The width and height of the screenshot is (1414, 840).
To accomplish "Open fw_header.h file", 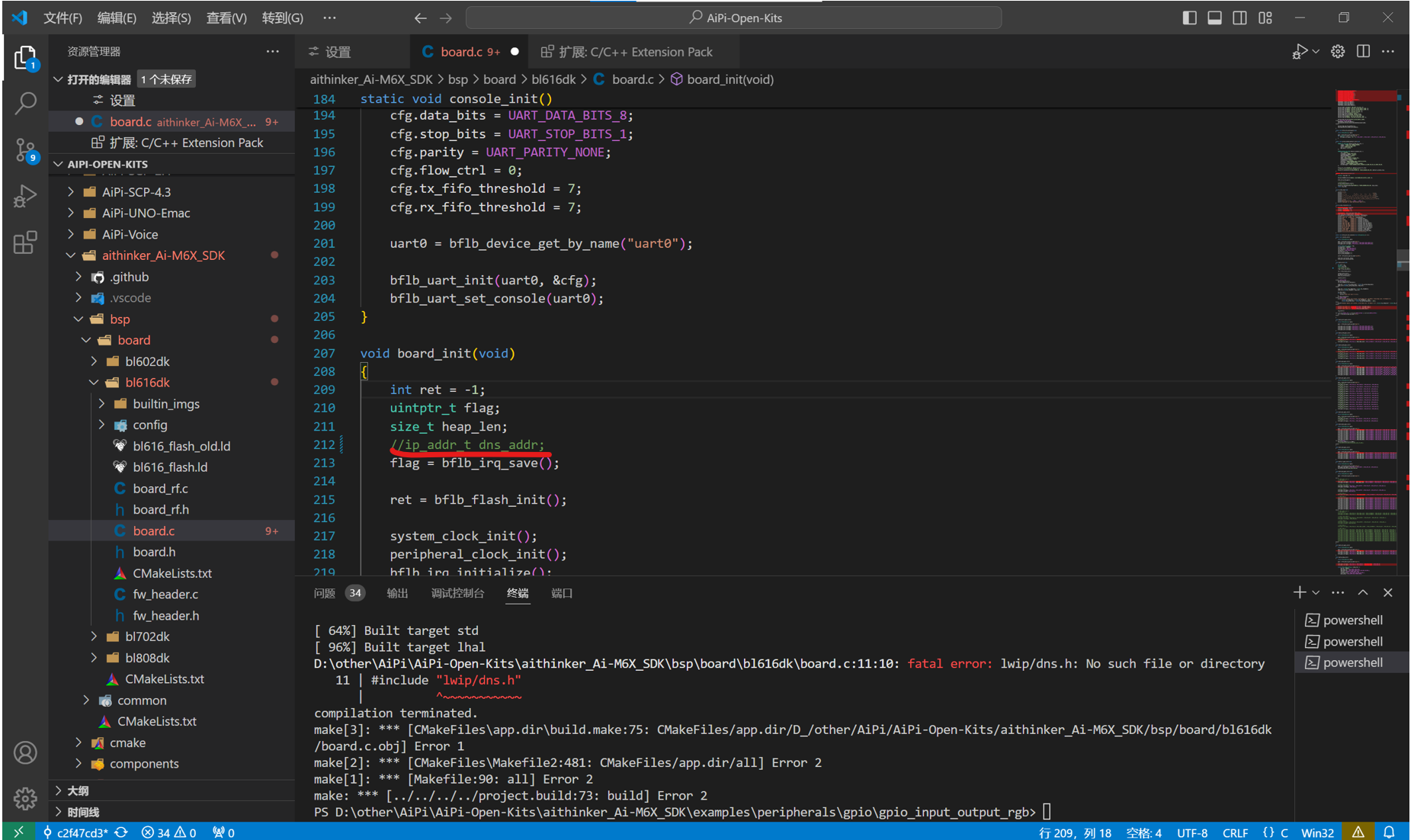I will pyautogui.click(x=165, y=616).
